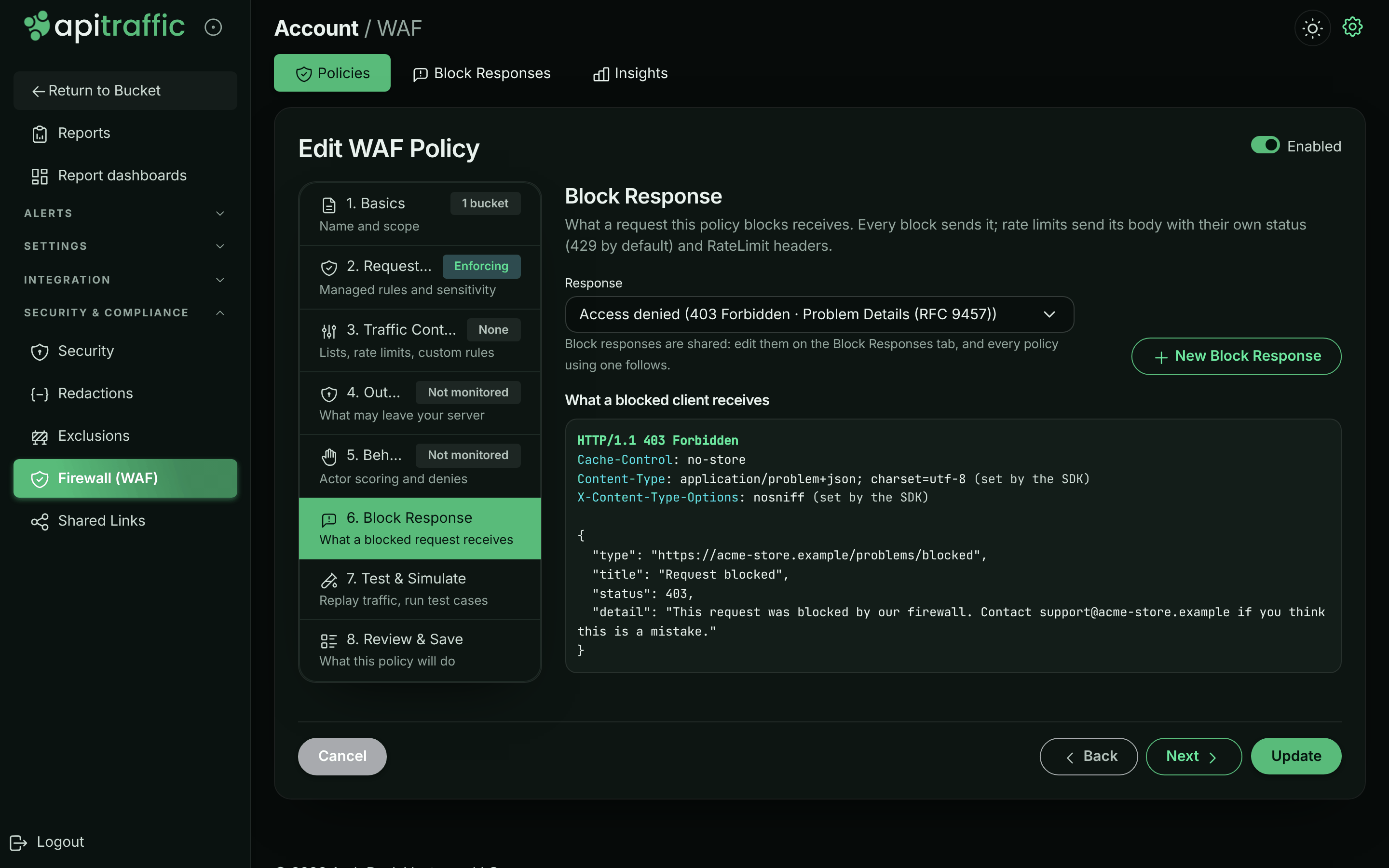Click the Cancel button
Viewport: 1389px width, 868px height.
342,756
